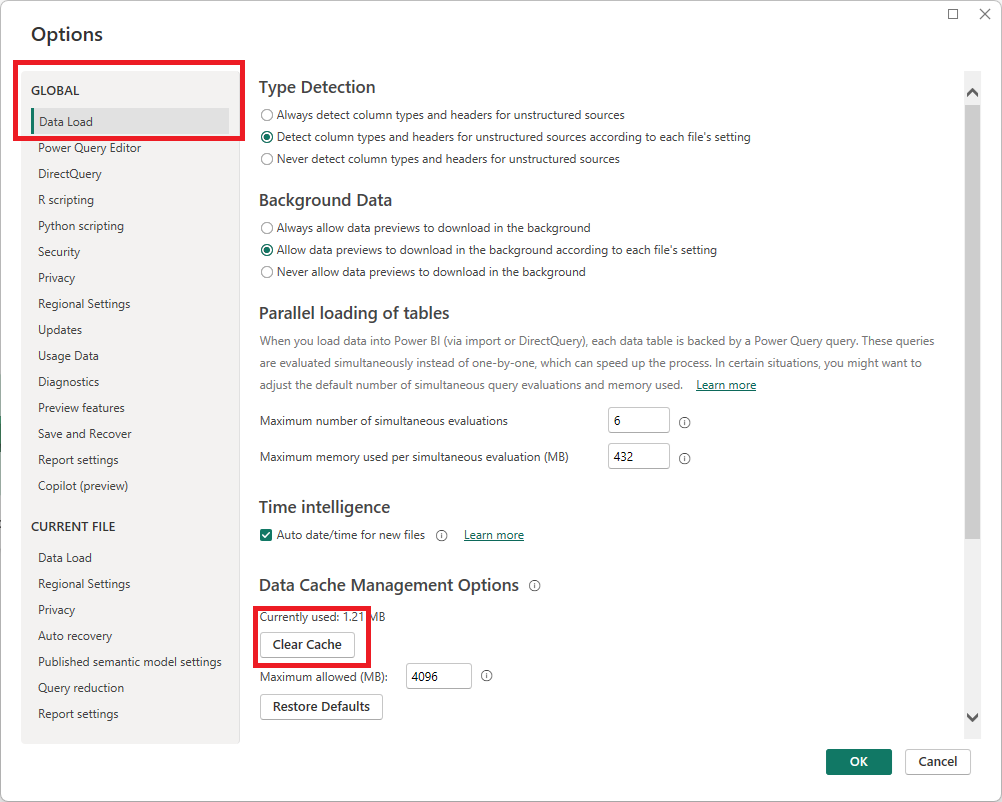1002x802 pixels.
Task: Open Global Regional Settings
Action: (84, 304)
